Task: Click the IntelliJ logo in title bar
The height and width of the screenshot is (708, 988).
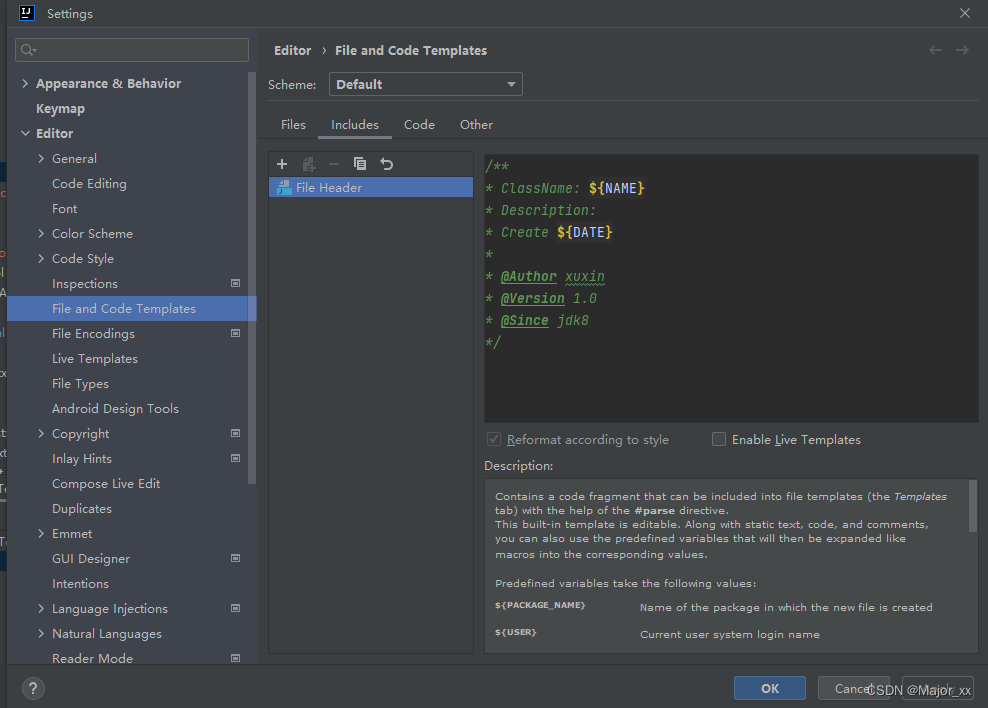Action: 27,13
